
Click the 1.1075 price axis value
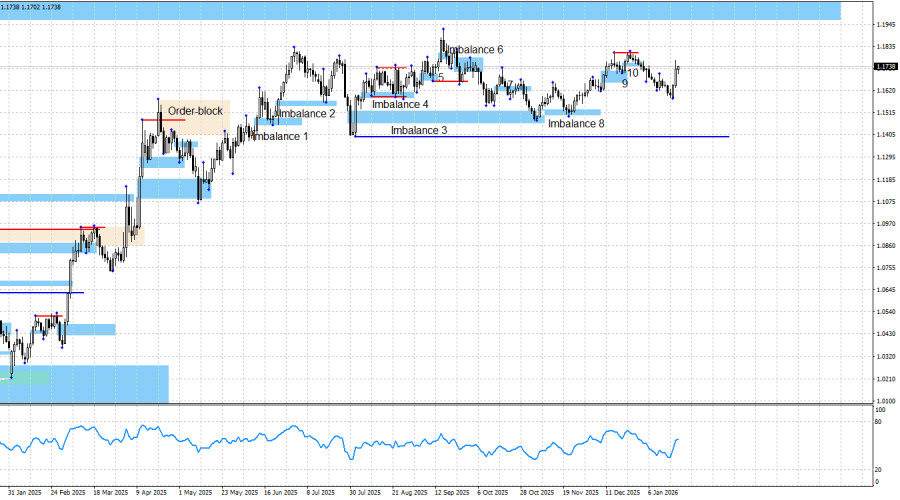[886, 201]
